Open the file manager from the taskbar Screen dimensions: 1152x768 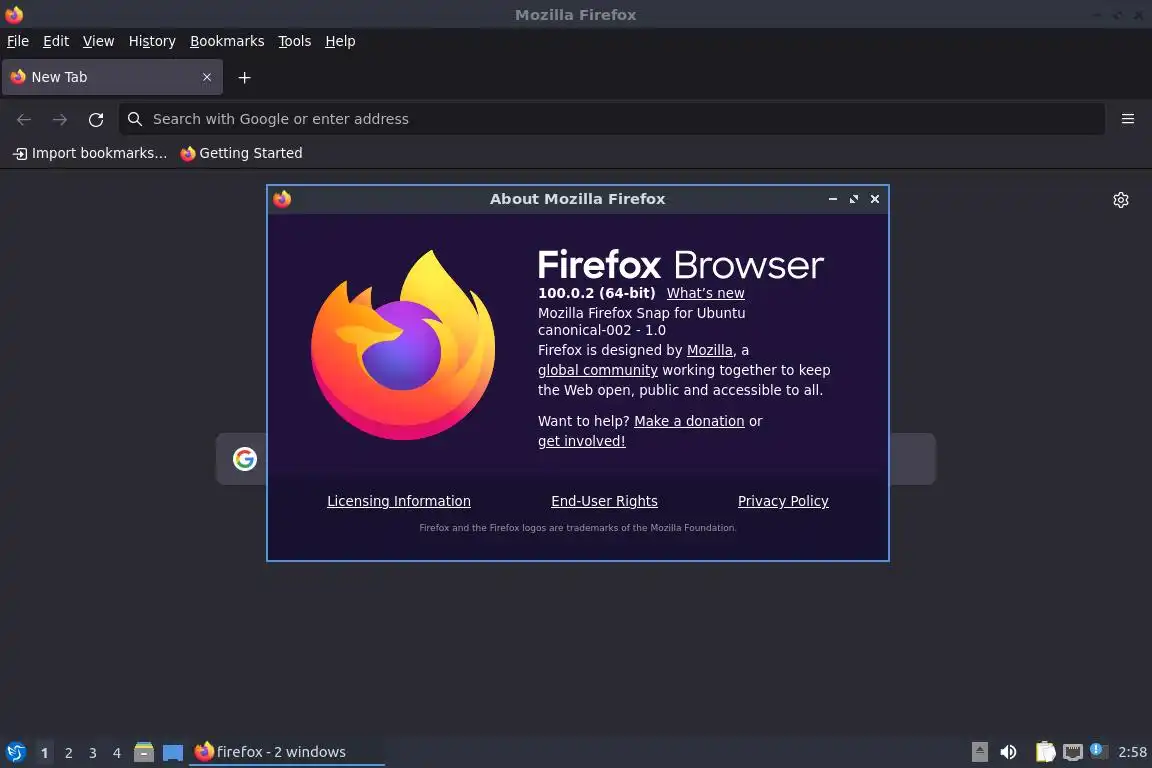[x=144, y=753]
